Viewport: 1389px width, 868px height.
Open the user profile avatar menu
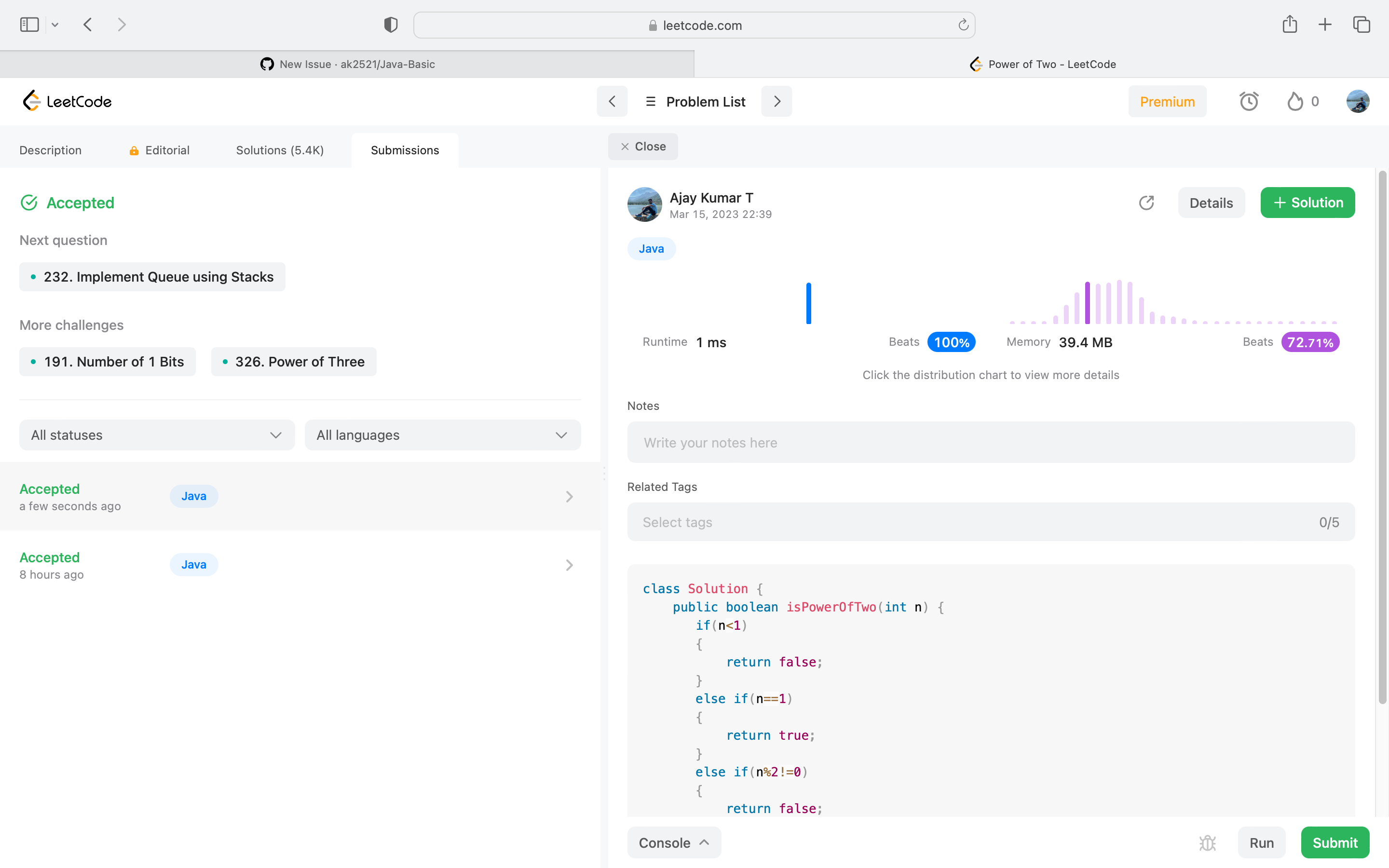tap(1358, 102)
